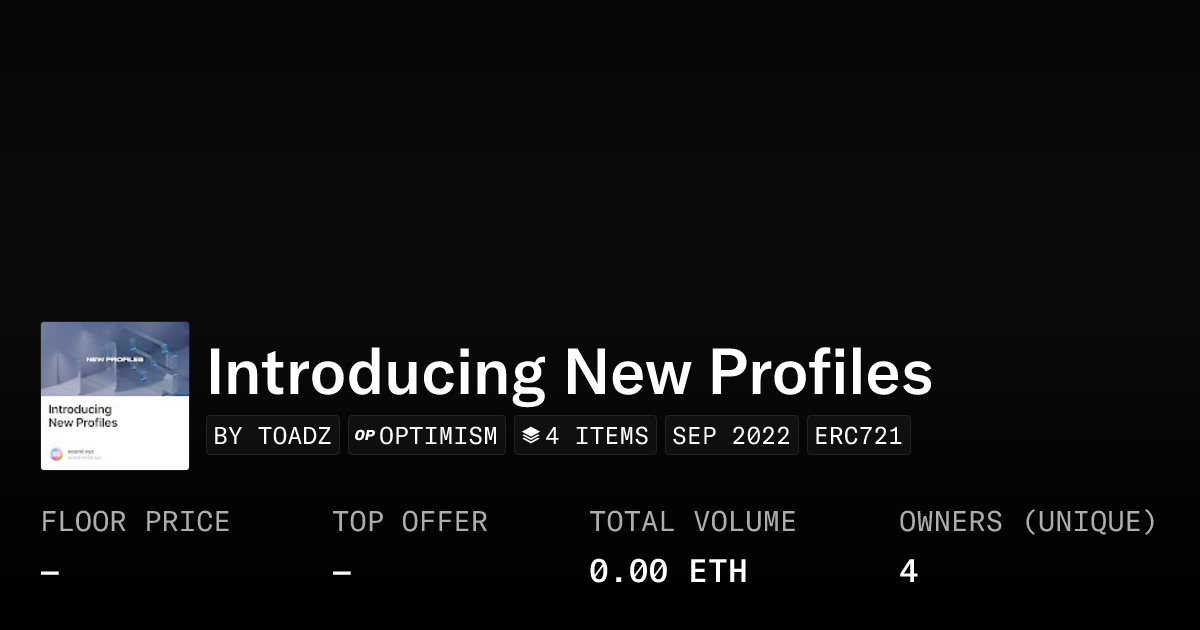The image size is (1200, 630).
Task: Click the stacked layers icon beside 4 ITEMS
Action: click(x=531, y=436)
